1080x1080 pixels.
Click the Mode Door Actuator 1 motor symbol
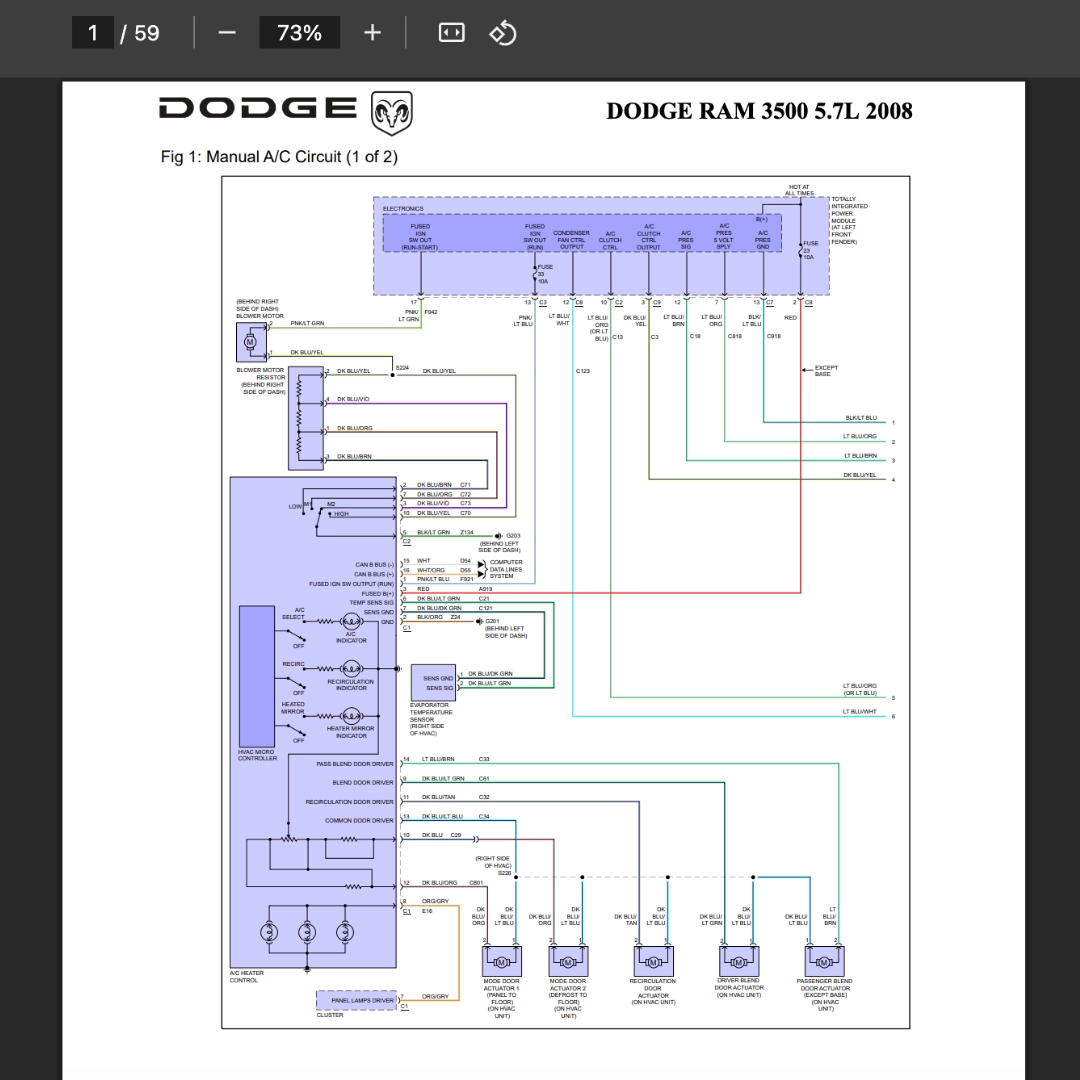[x=501, y=961]
